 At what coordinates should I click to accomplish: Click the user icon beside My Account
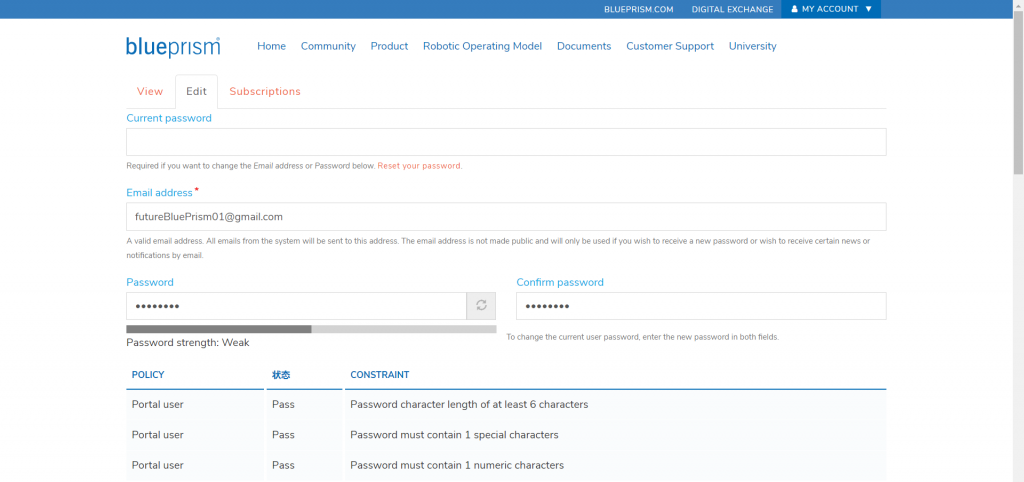794,9
